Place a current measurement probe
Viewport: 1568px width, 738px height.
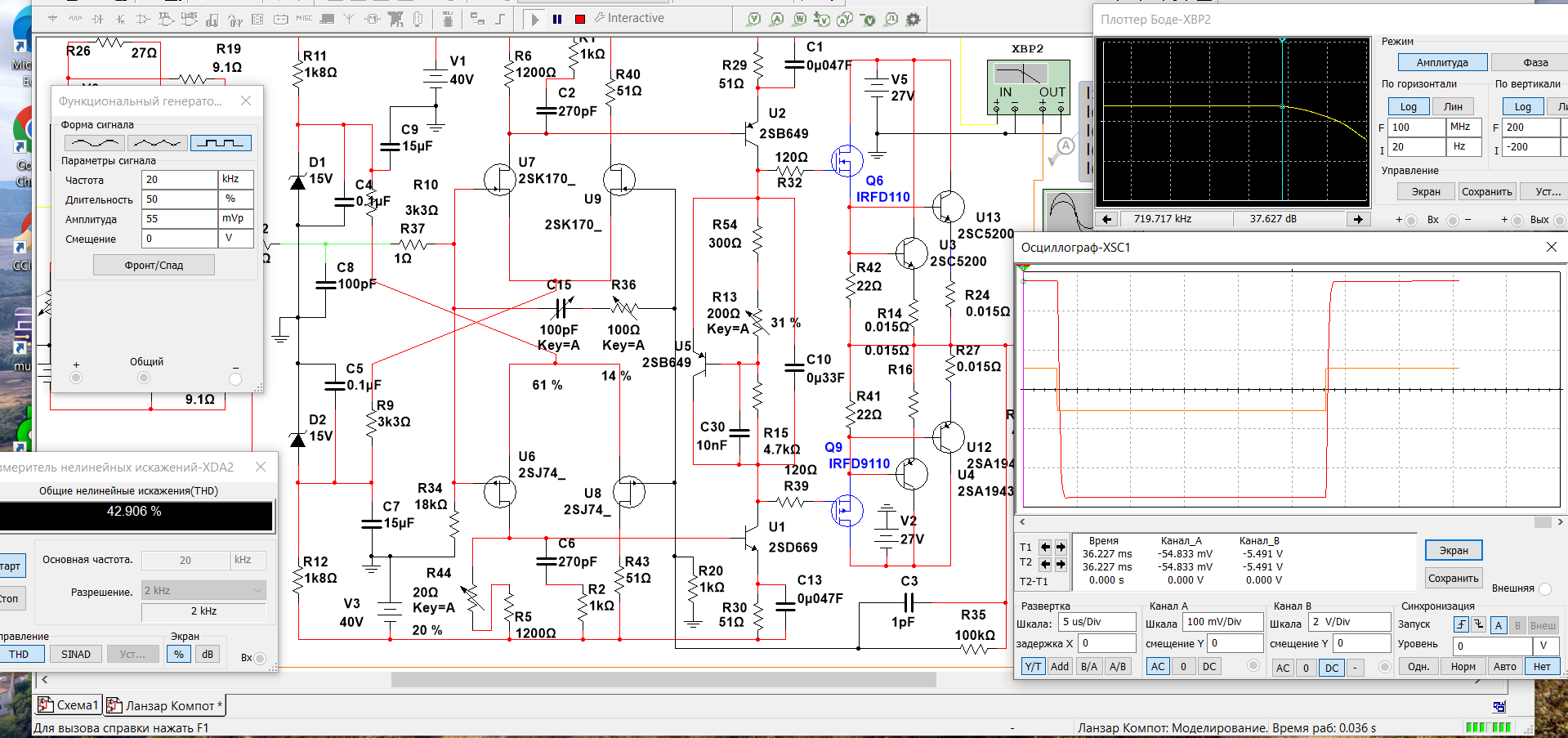pyautogui.click(x=777, y=19)
